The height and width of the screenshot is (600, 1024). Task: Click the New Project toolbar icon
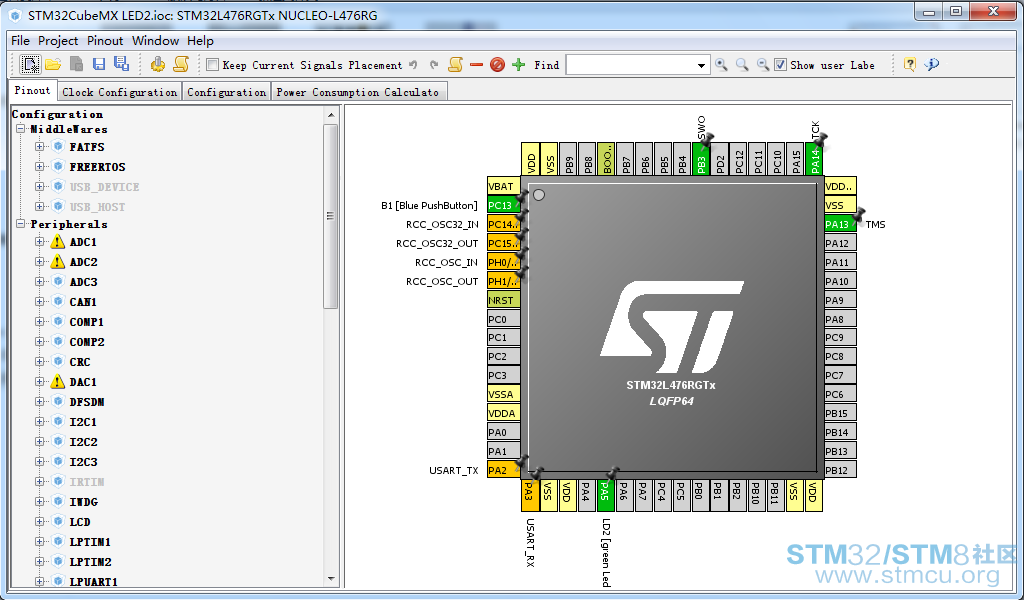click(30, 64)
